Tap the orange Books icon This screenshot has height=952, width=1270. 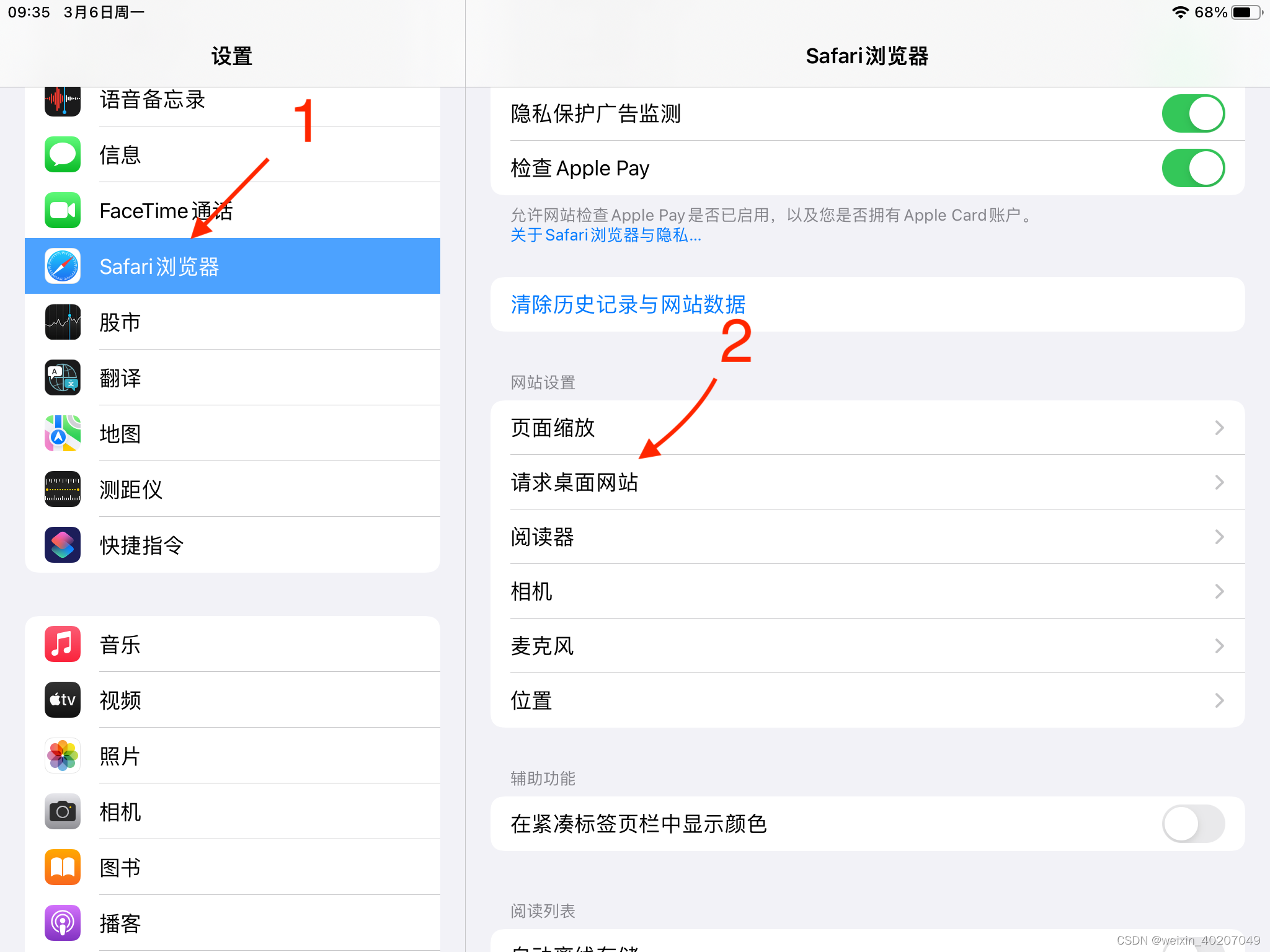point(63,867)
